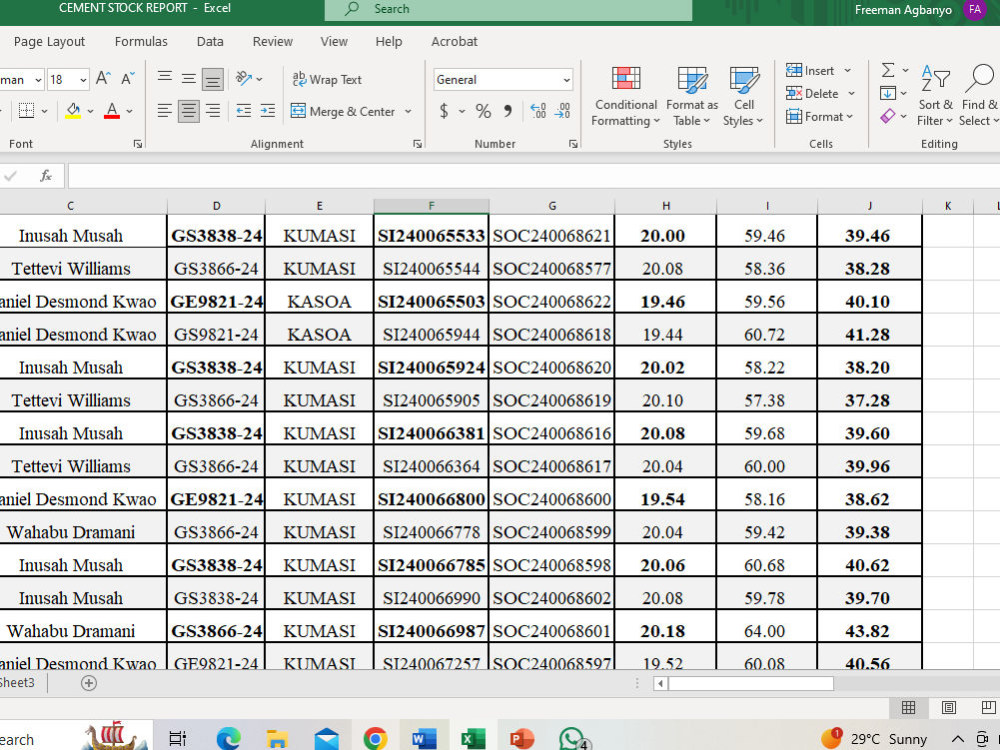Open Google Chrome from the taskbar

coord(375,738)
